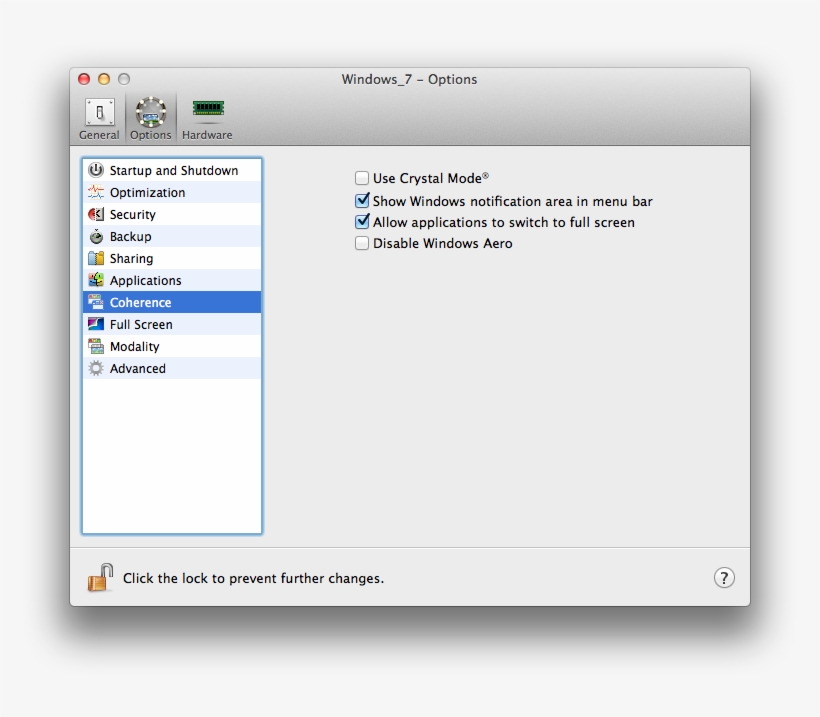The width and height of the screenshot is (820, 717).
Task: Click the Backup compass icon
Action: (96, 236)
